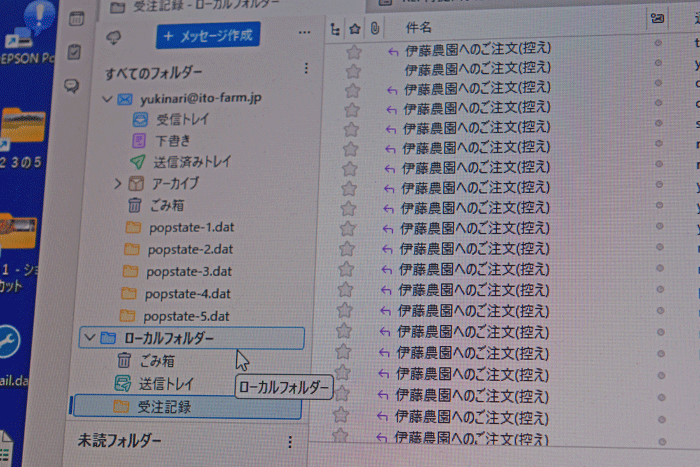Open the chat icon in the side toolbar

coord(72,87)
